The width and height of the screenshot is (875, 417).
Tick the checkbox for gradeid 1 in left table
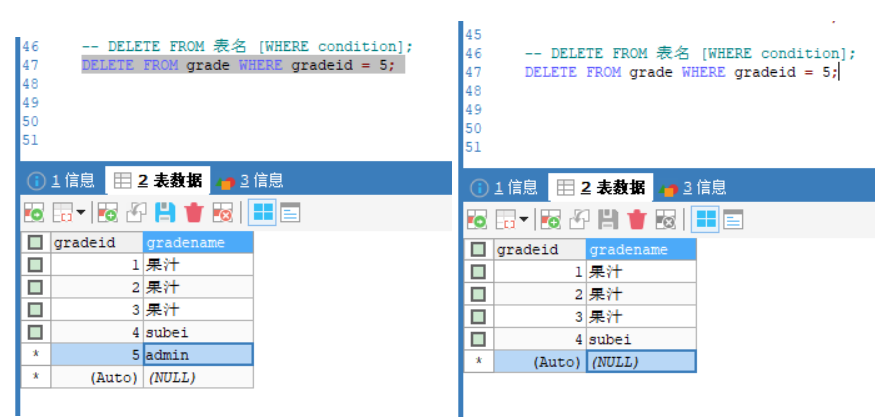36,265
